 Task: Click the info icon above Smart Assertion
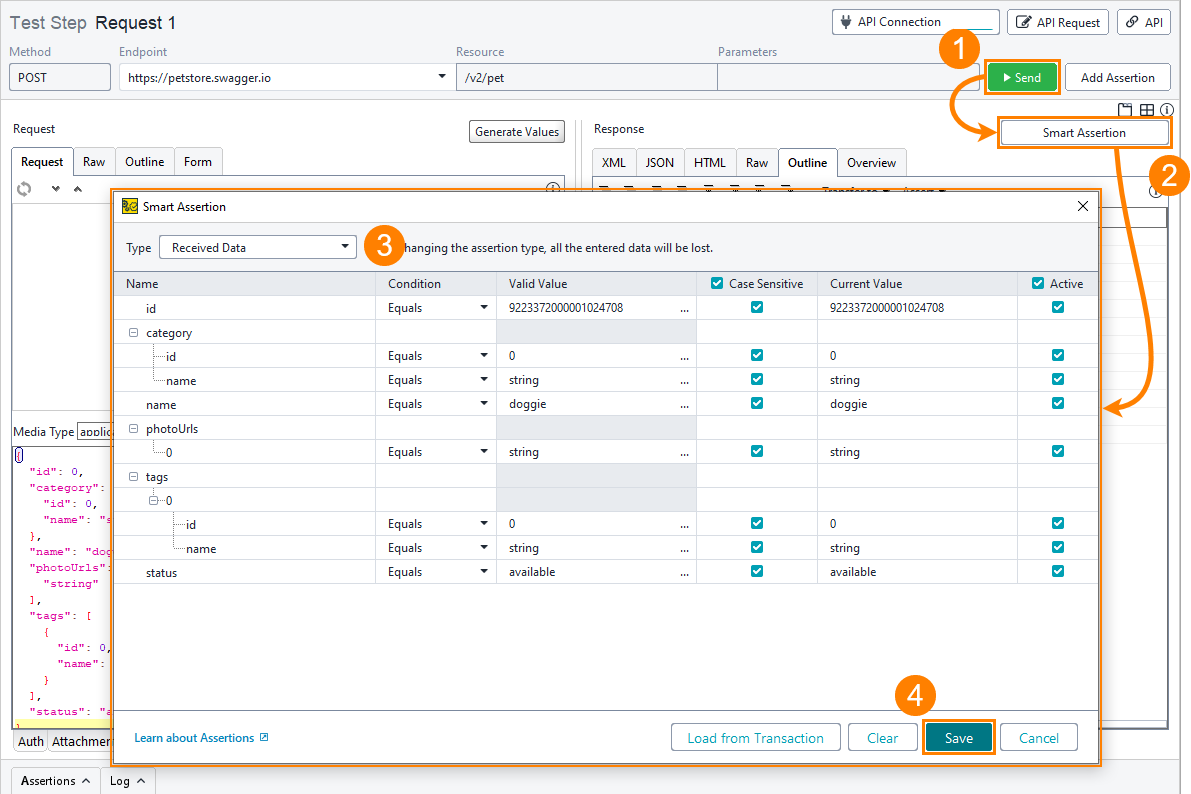pos(1167,110)
